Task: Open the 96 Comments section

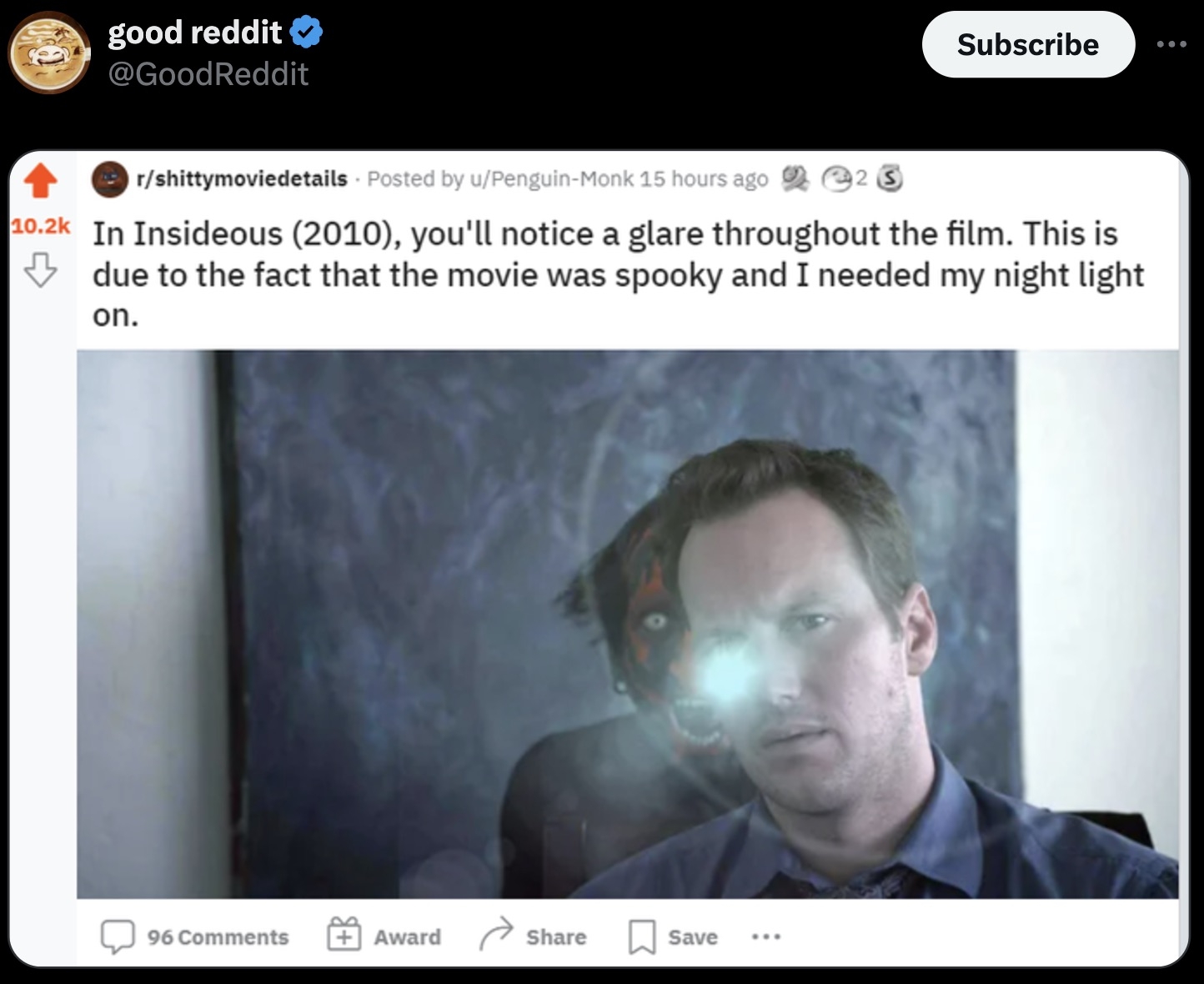Action: (194, 937)
